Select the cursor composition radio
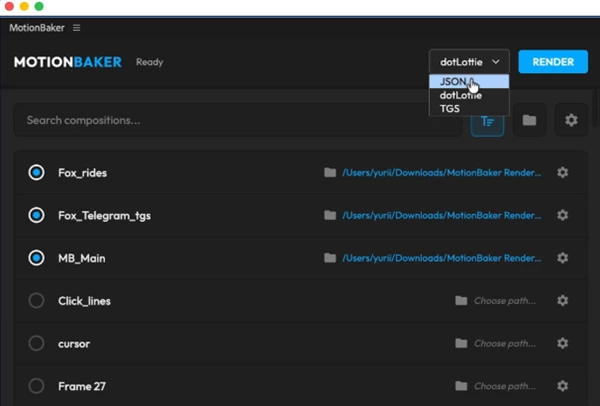The image size is (600, 406). [36, 343]
